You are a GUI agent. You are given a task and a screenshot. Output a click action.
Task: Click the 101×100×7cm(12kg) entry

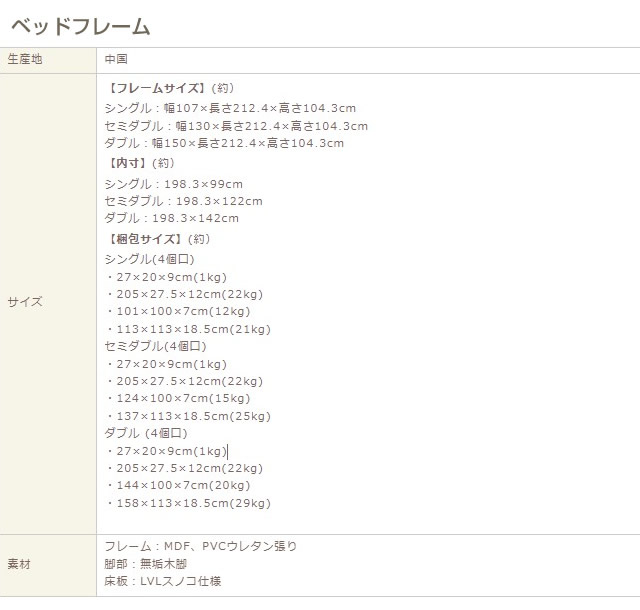pos(178,312)
